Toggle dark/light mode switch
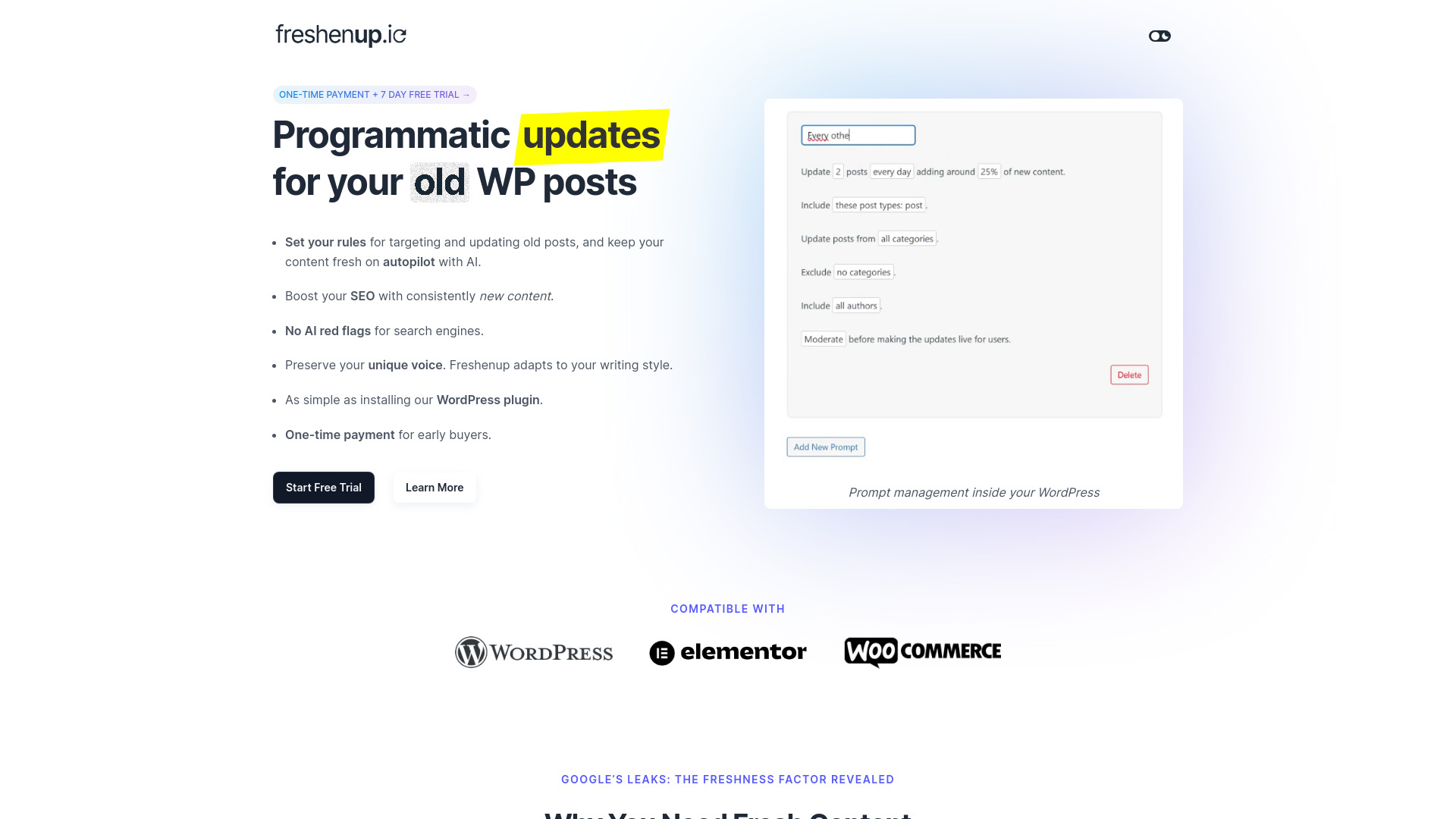This screenshot has height=819, width=1456. tap(1160, 36)
